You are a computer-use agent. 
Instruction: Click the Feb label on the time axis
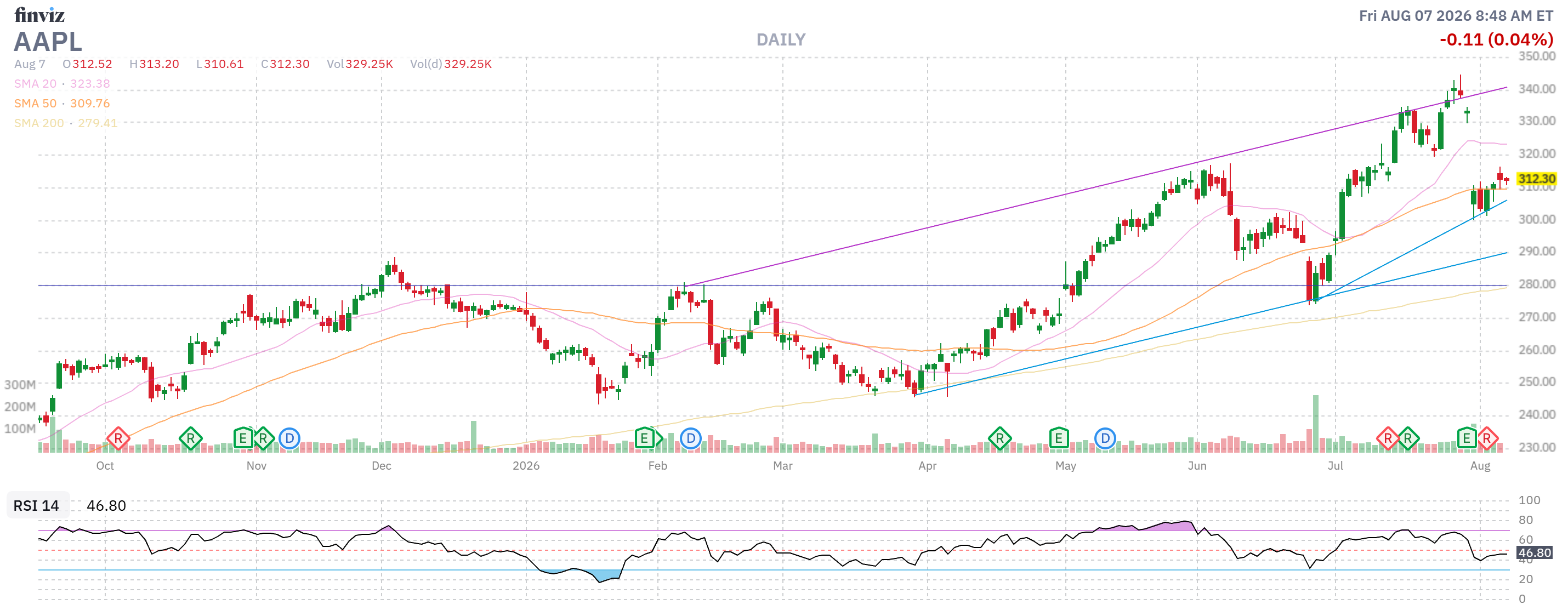[657, 466]
